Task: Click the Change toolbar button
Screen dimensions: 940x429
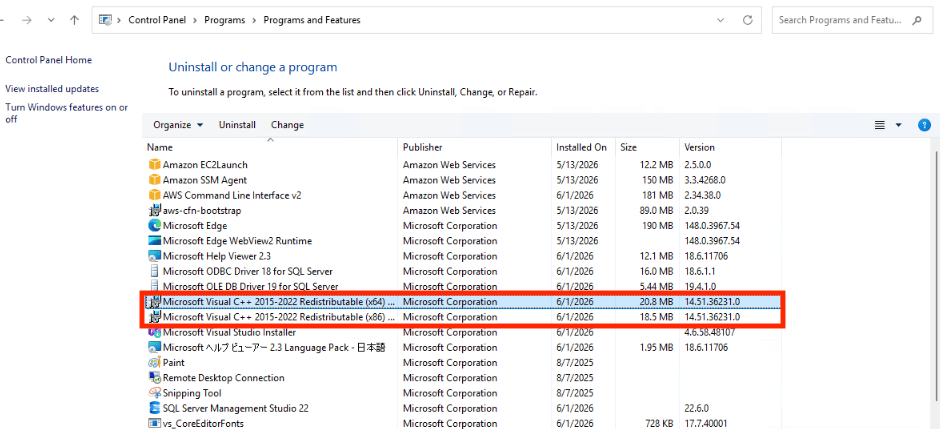Action: [x=287, y=125]
